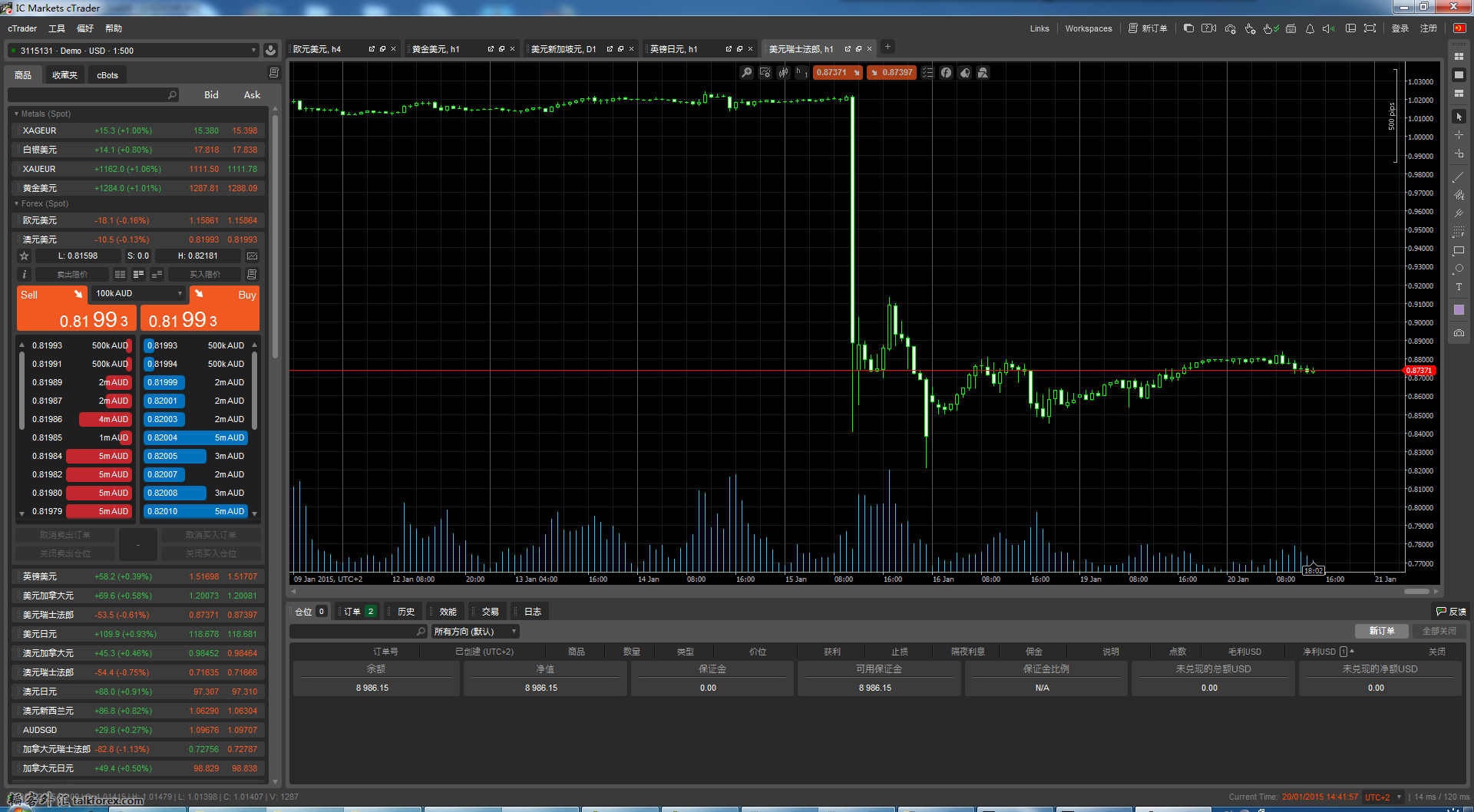Open the 所有方向 (默认) filter dropdown
The height and width of the screenshot is (812, 1474).
474,632
